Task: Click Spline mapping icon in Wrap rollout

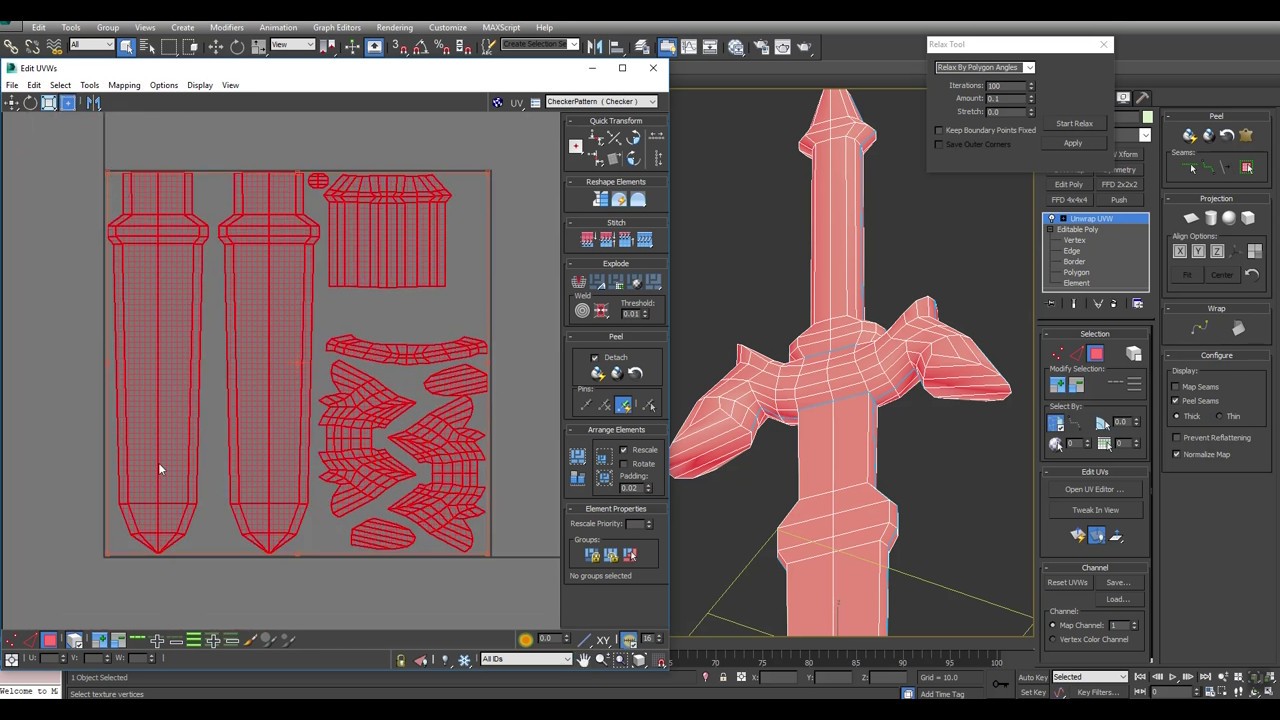Action: pos(1200,328)
